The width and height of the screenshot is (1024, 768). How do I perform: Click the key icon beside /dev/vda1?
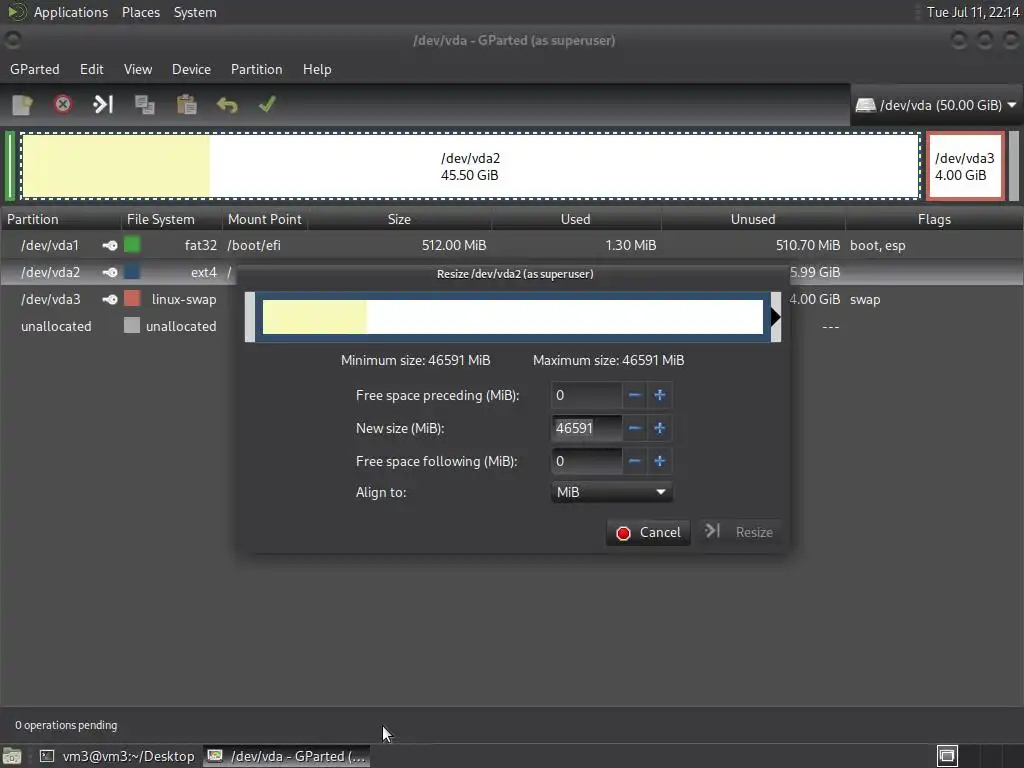110,246
